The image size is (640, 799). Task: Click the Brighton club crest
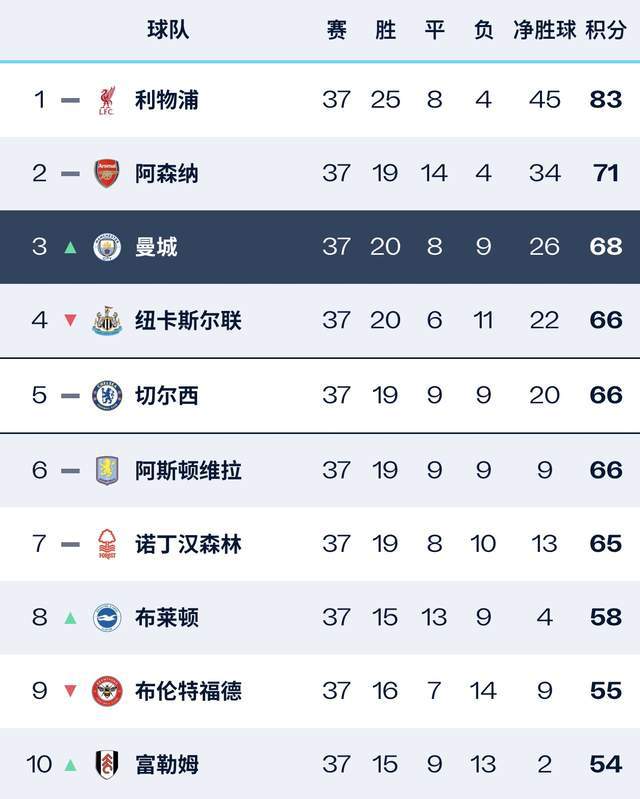(107, 618)
